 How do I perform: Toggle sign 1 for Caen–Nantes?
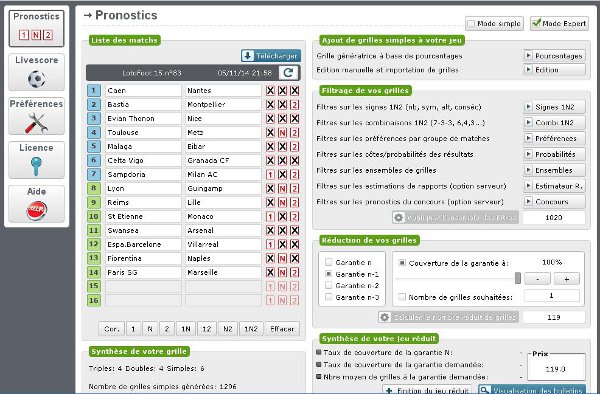[270, 91]
